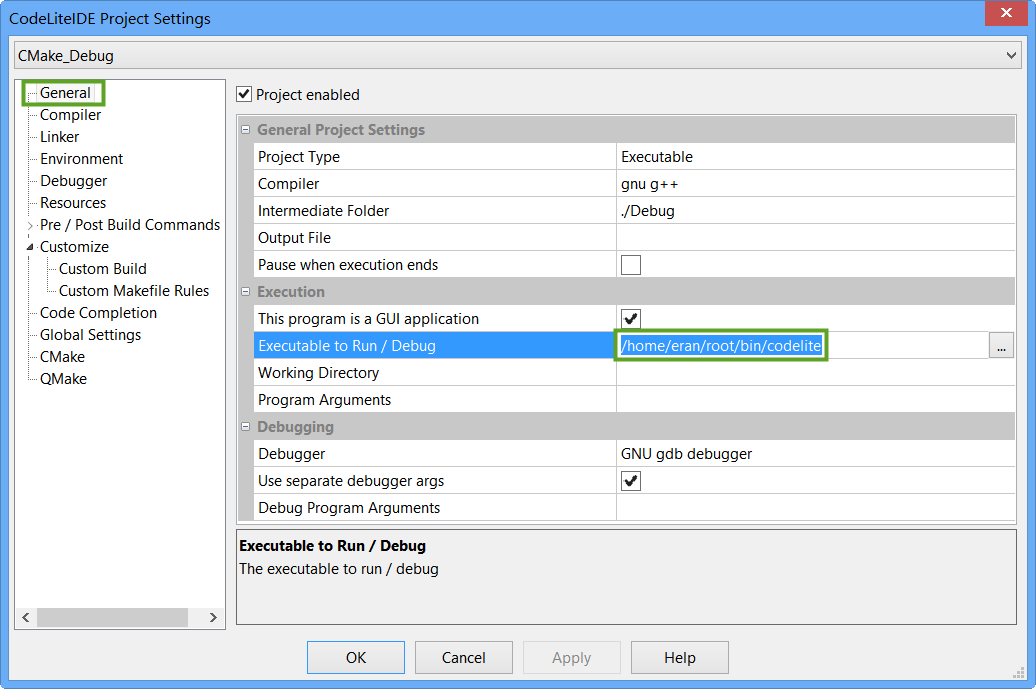Open Help for project settings

680,657
